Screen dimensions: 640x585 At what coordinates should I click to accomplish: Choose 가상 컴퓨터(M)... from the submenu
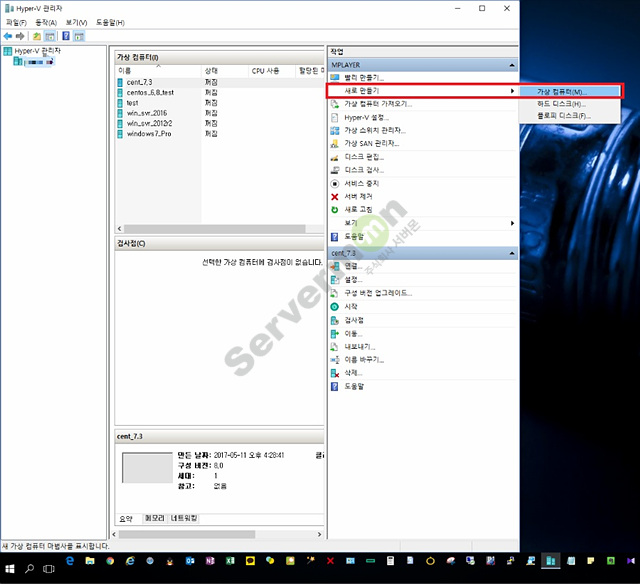(570, 92)
